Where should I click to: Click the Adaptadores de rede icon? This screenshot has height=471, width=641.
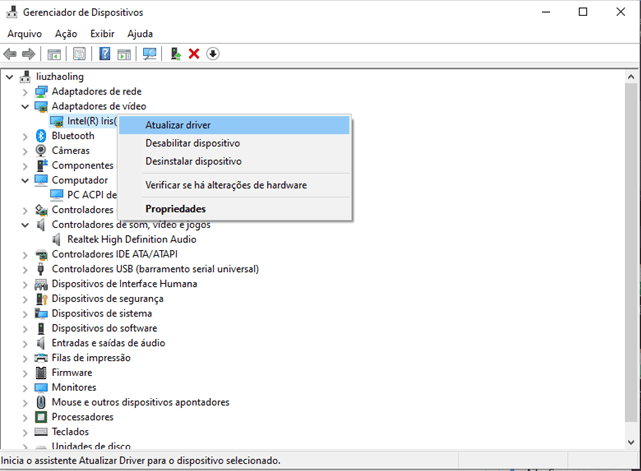point(41,92)
